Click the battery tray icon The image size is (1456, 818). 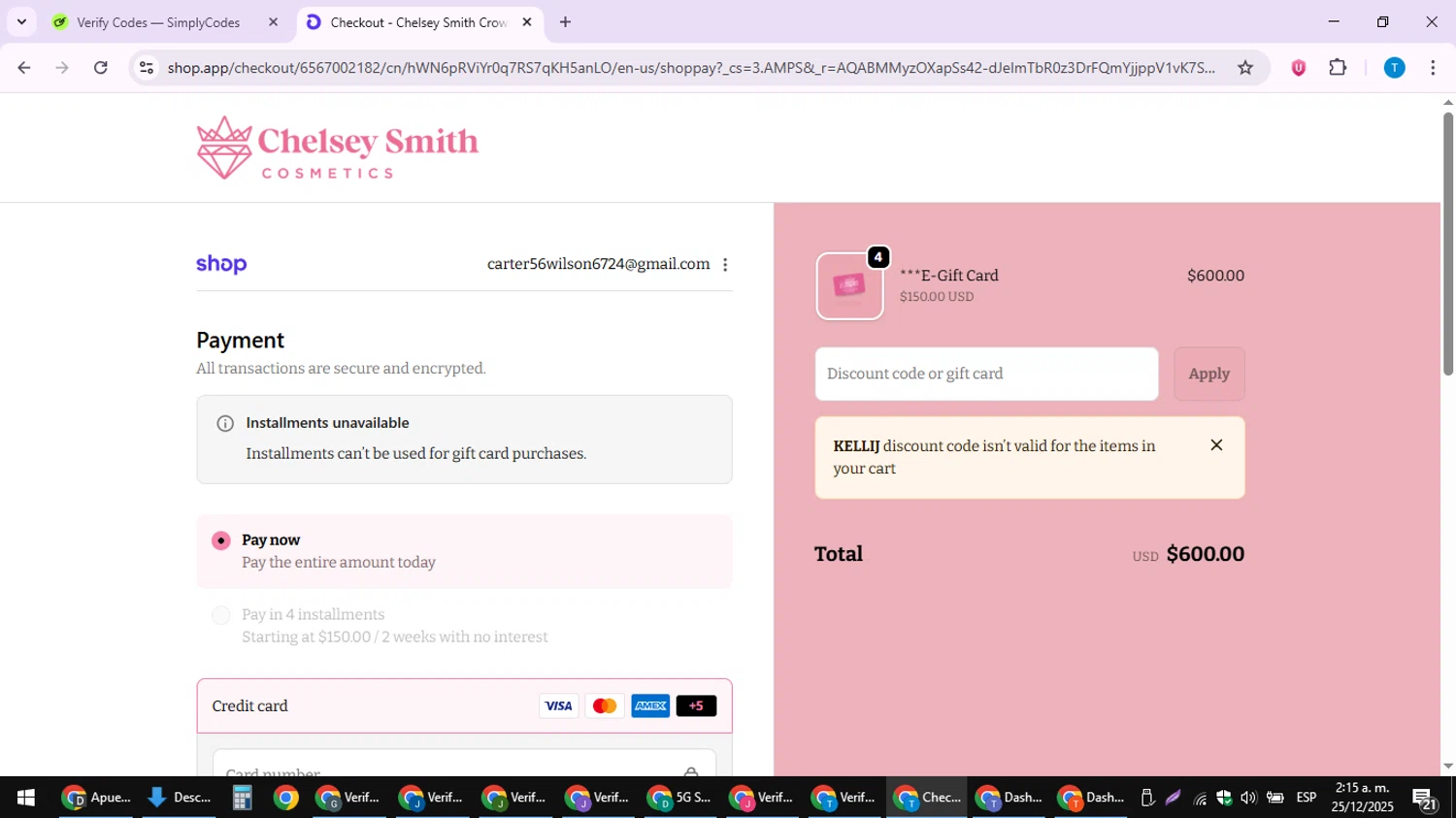(1275, 798)
